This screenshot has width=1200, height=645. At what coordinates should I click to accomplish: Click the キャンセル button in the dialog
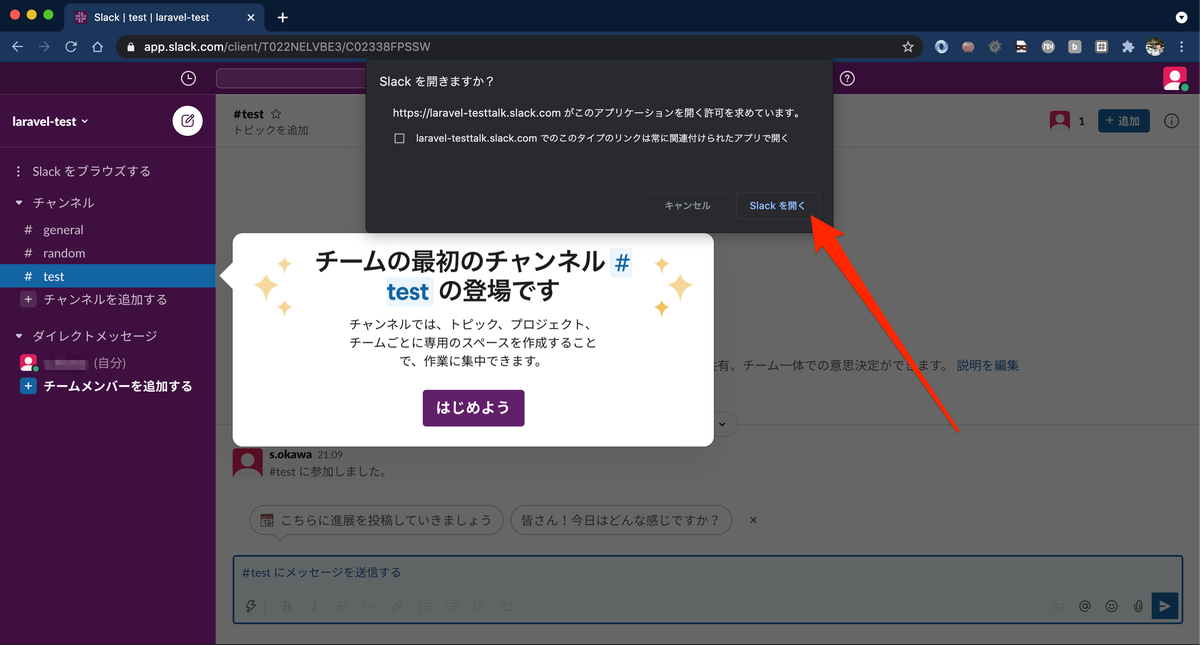(x=687, y=205)
